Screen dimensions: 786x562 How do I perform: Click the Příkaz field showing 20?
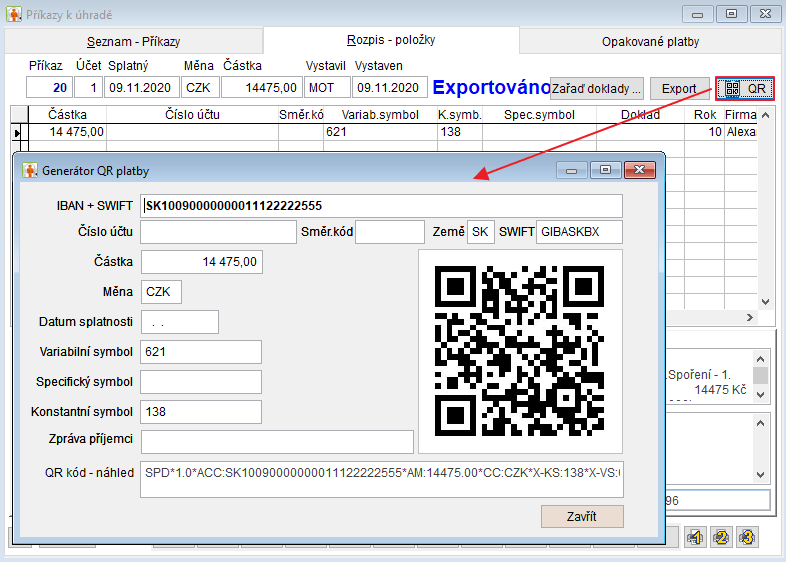(x=50, y=88)
